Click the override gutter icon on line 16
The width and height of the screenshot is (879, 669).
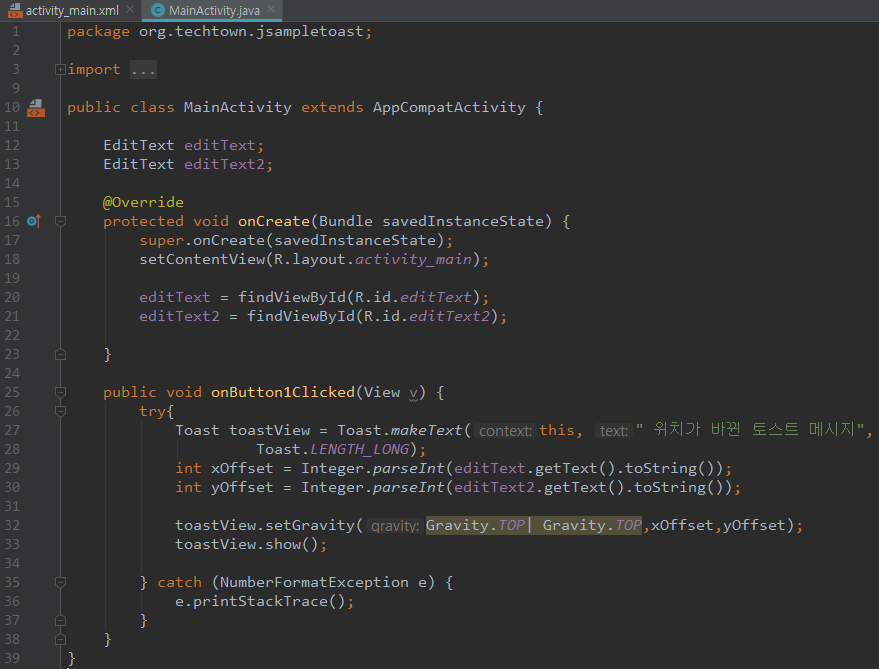(x=34, y=221)
